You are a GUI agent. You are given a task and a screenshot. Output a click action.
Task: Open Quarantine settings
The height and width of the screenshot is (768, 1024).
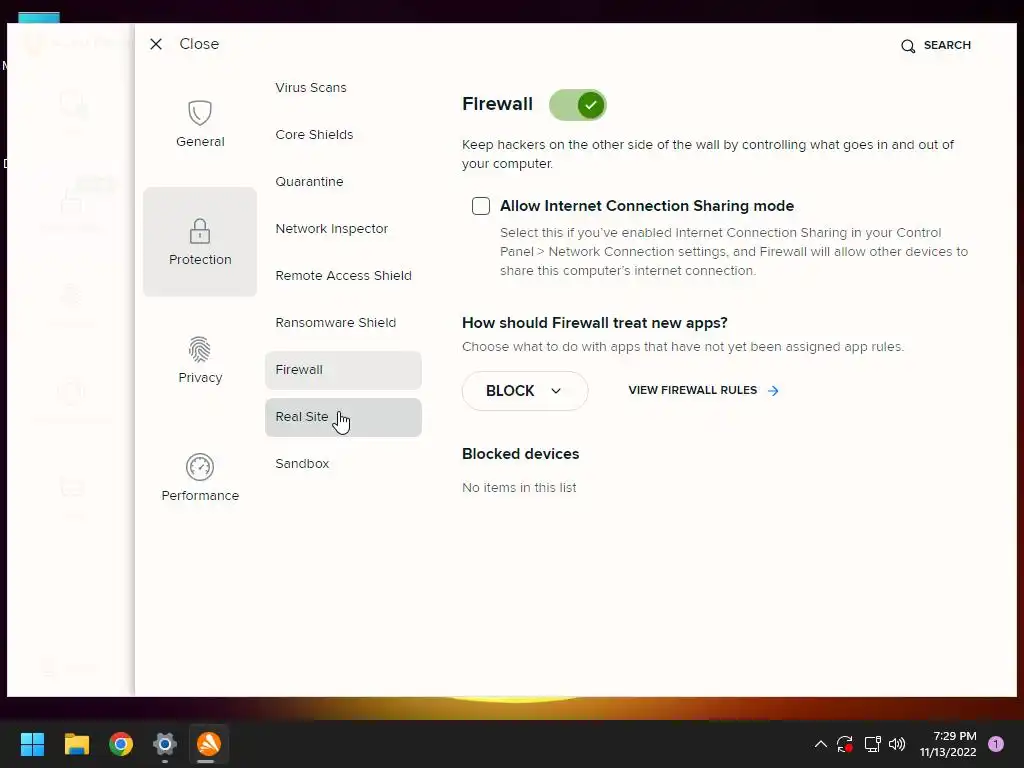tap(309, 182)
